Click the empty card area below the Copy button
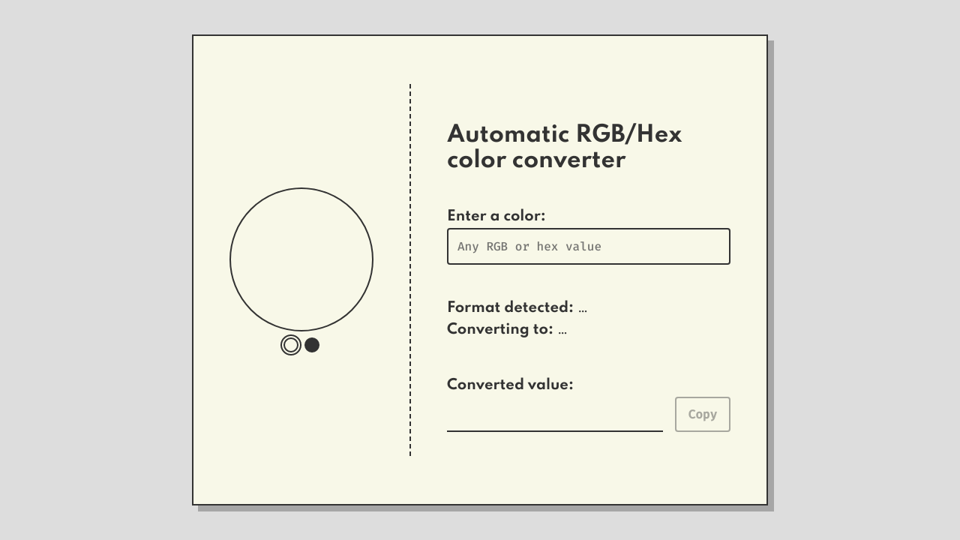Screen dimensions: 960x540 [x=702, y=468]
